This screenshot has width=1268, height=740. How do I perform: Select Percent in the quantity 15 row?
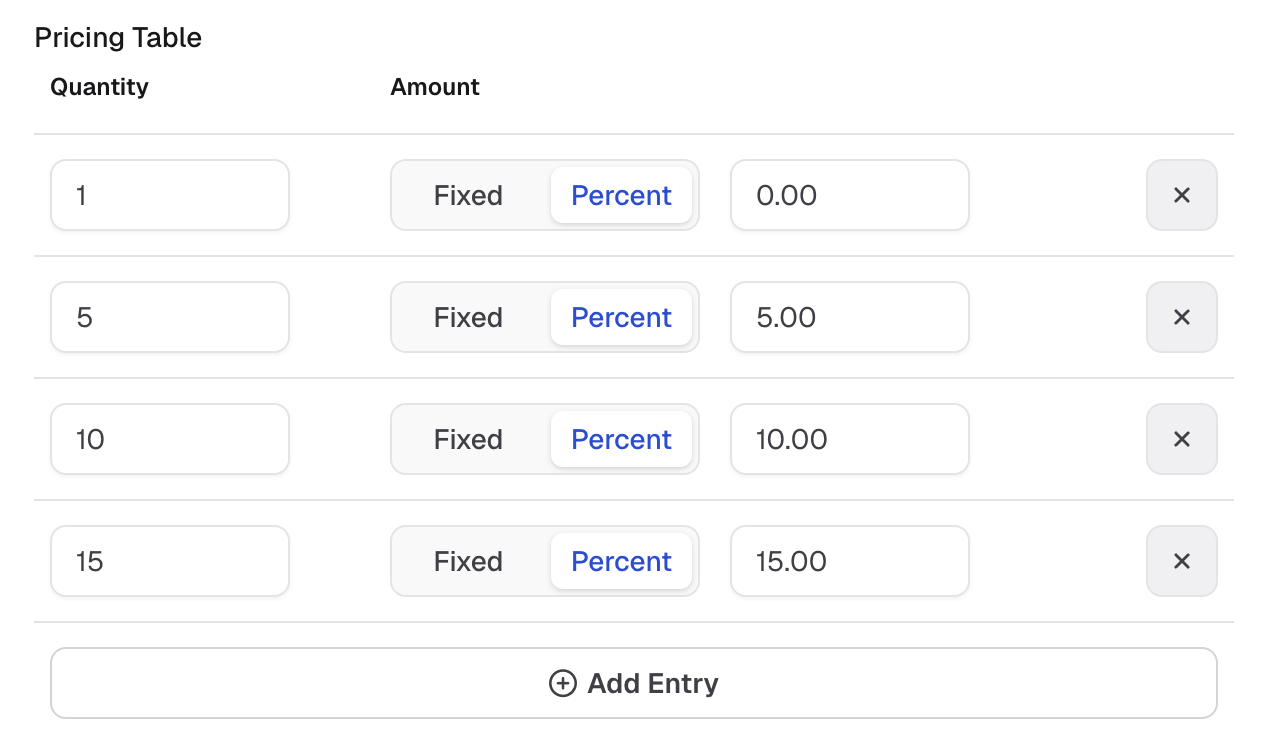coord(621,561)
